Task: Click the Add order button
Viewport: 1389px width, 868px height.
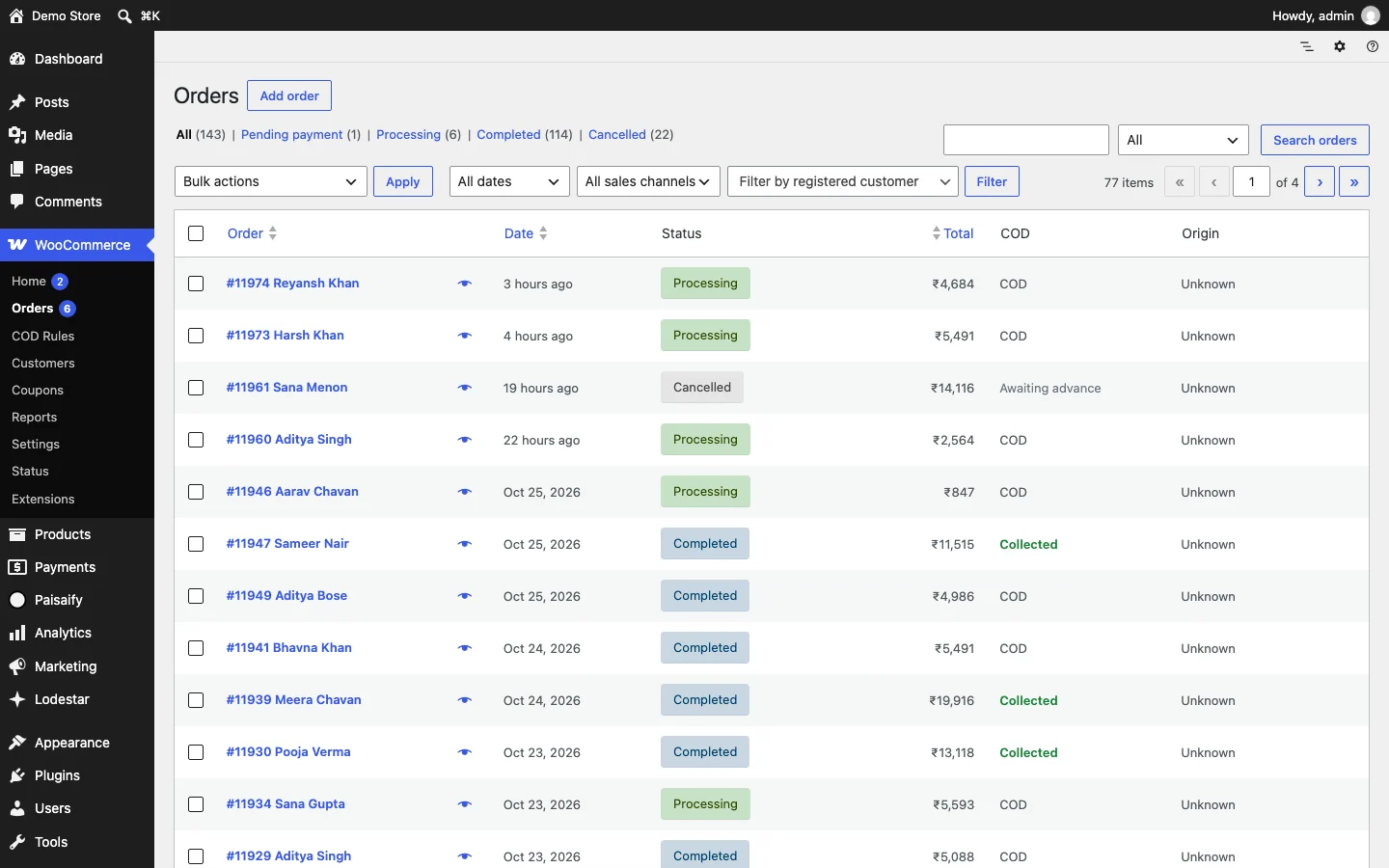Action: click(x=289, y=95)
